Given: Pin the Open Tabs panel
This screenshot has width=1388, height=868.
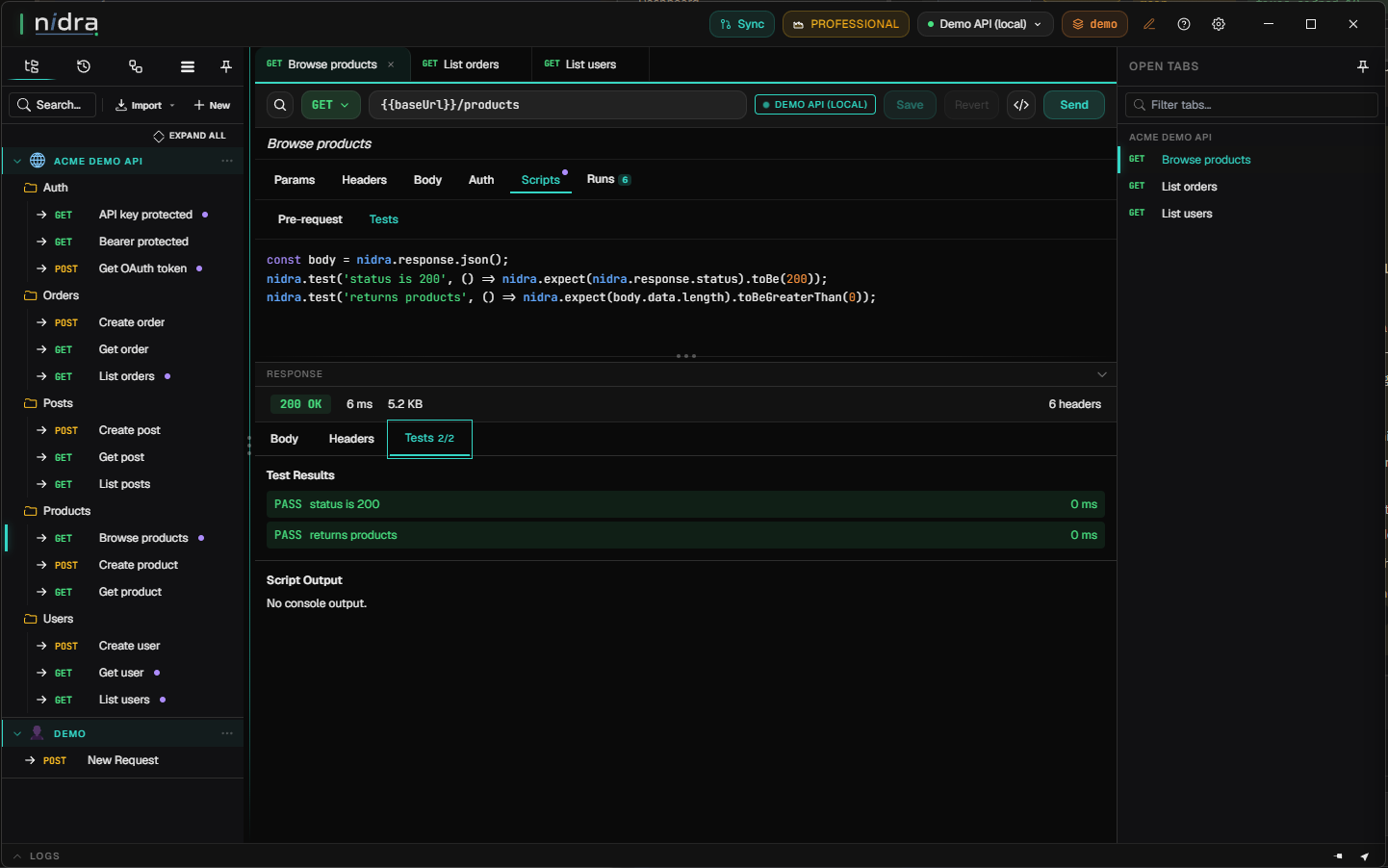Looking at the screenshot, I should pyautogui.click(x=1363, y=66).
